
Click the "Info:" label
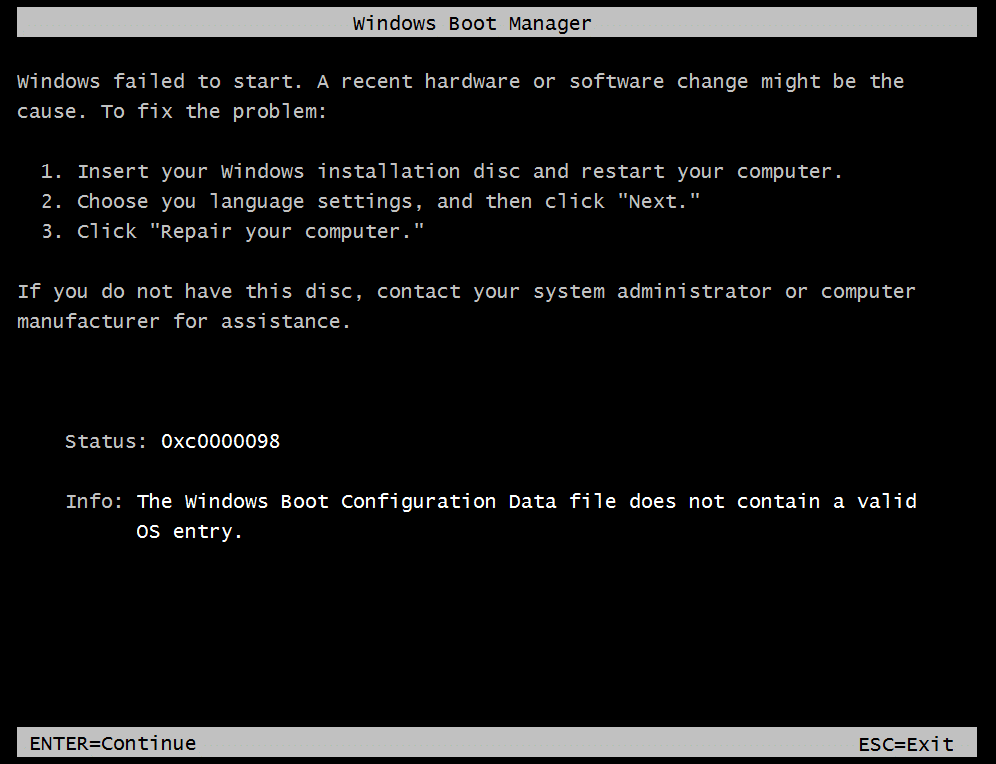pyautogui.click(x=95, y=501)
